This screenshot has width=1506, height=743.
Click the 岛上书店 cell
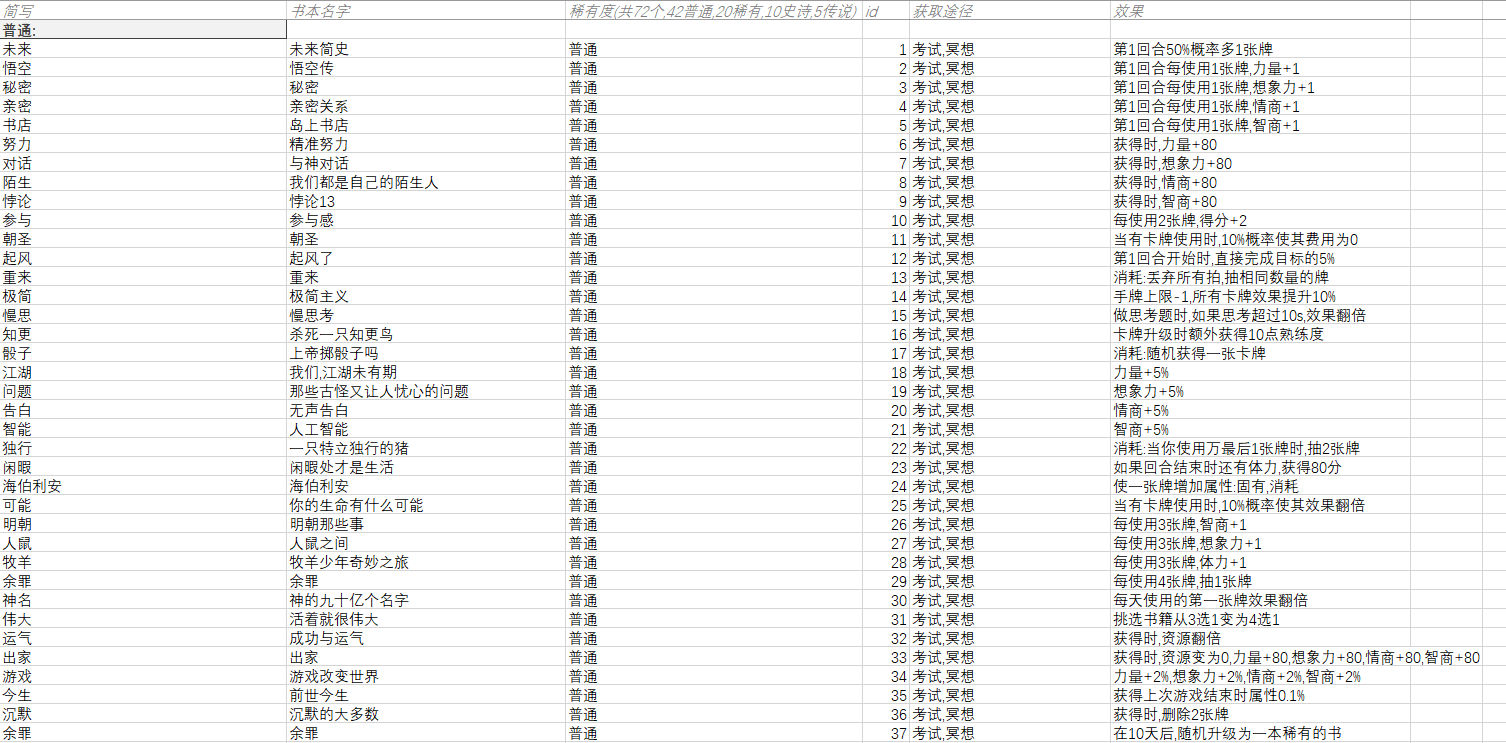click(426, 125)
